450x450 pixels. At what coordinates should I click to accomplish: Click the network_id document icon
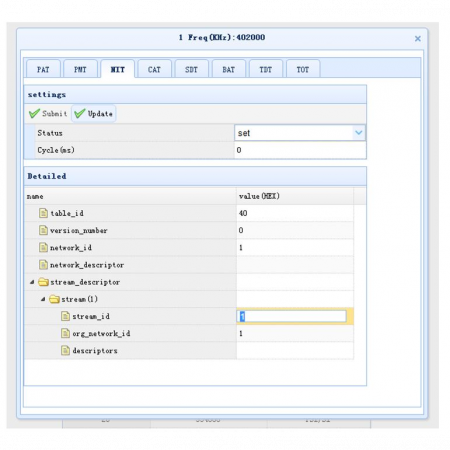(43, 247)
